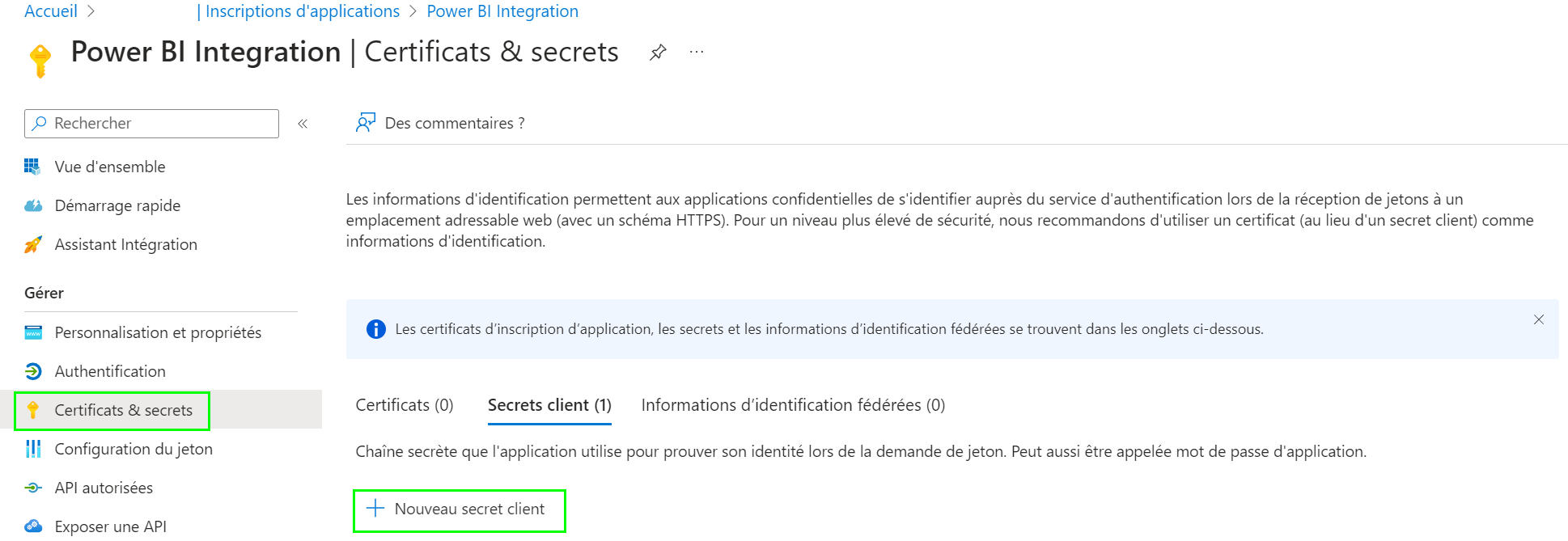Dismiss the blue information banner

point(1538,319)
